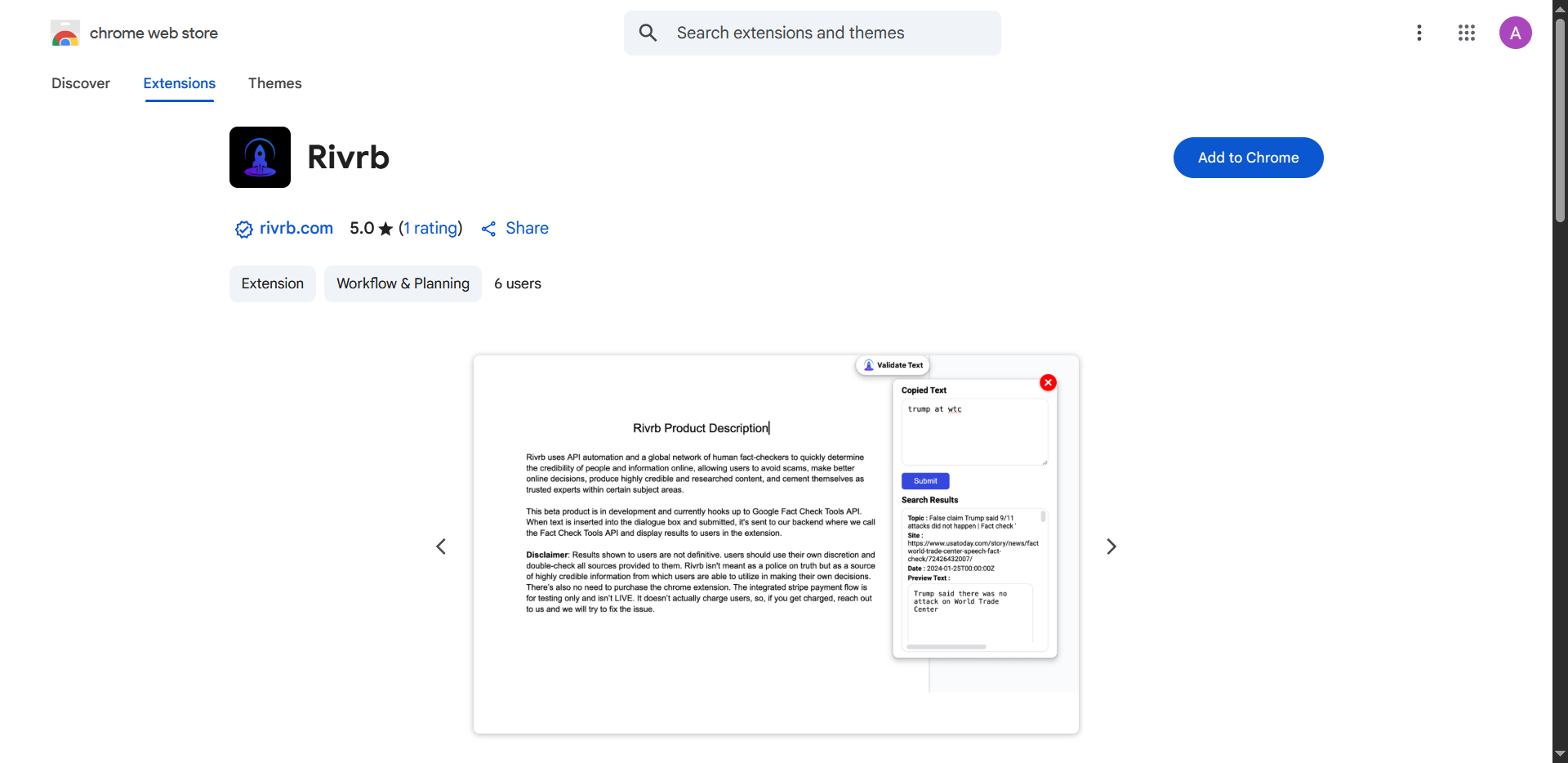Show the next screenshot

pyautogui.click(x=1111, y=547)
